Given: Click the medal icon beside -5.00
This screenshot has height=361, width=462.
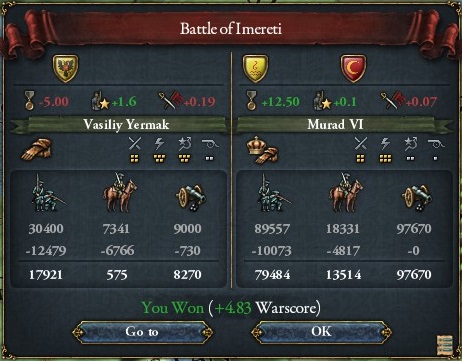Looking at the screenshot, I should click(x=30, y=101).
